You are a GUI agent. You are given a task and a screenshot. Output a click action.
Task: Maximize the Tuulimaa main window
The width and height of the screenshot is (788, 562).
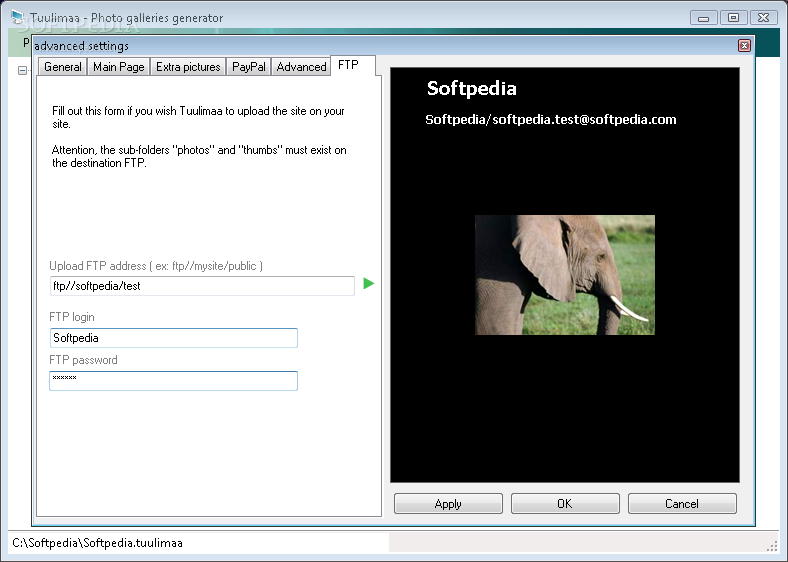(x=733, y=18)
